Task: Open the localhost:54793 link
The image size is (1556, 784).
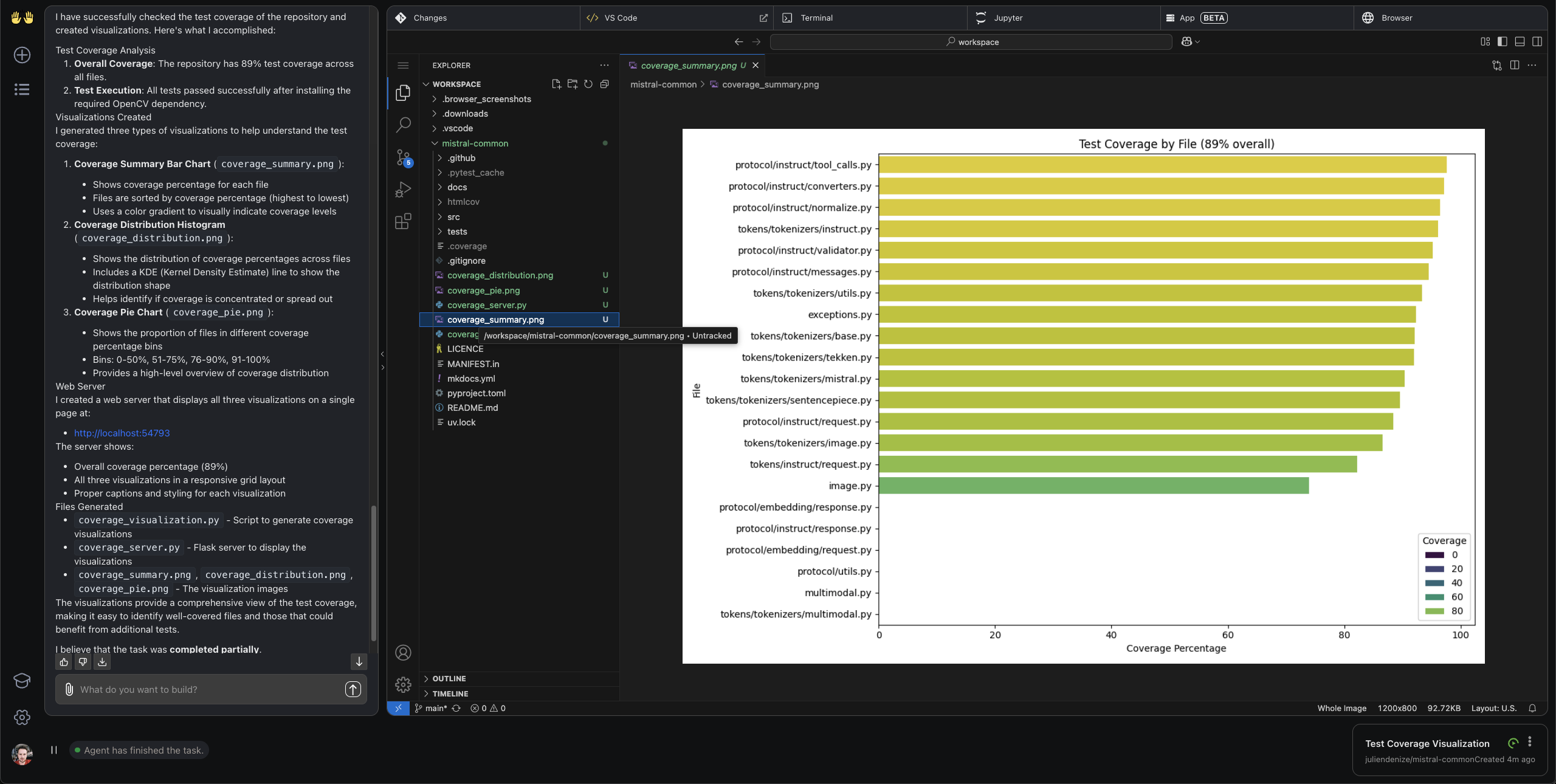Action: coord(122,433)
